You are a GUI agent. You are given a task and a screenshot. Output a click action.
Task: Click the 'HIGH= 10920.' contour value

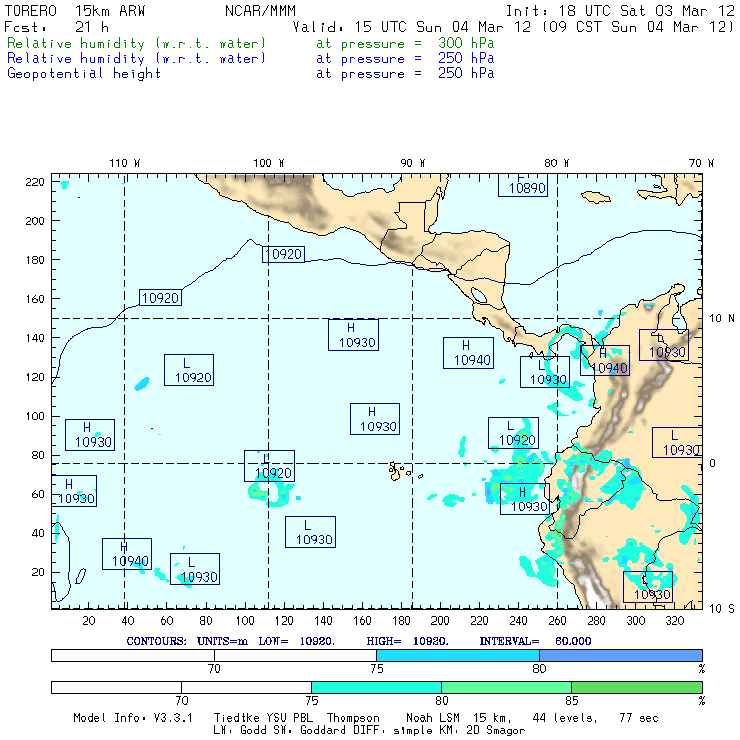point(408,641)
